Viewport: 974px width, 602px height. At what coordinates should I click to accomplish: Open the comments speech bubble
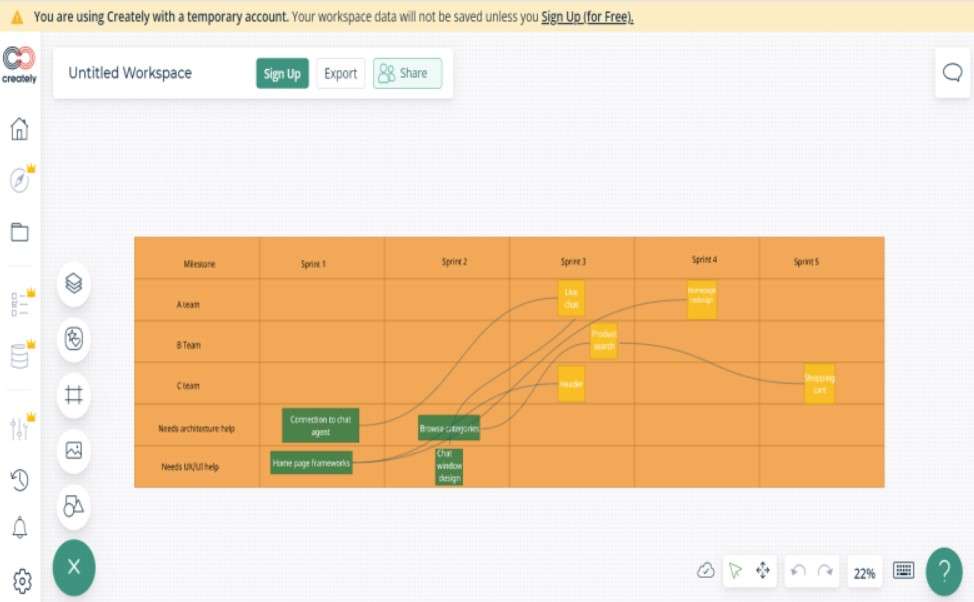click(952, 72)
